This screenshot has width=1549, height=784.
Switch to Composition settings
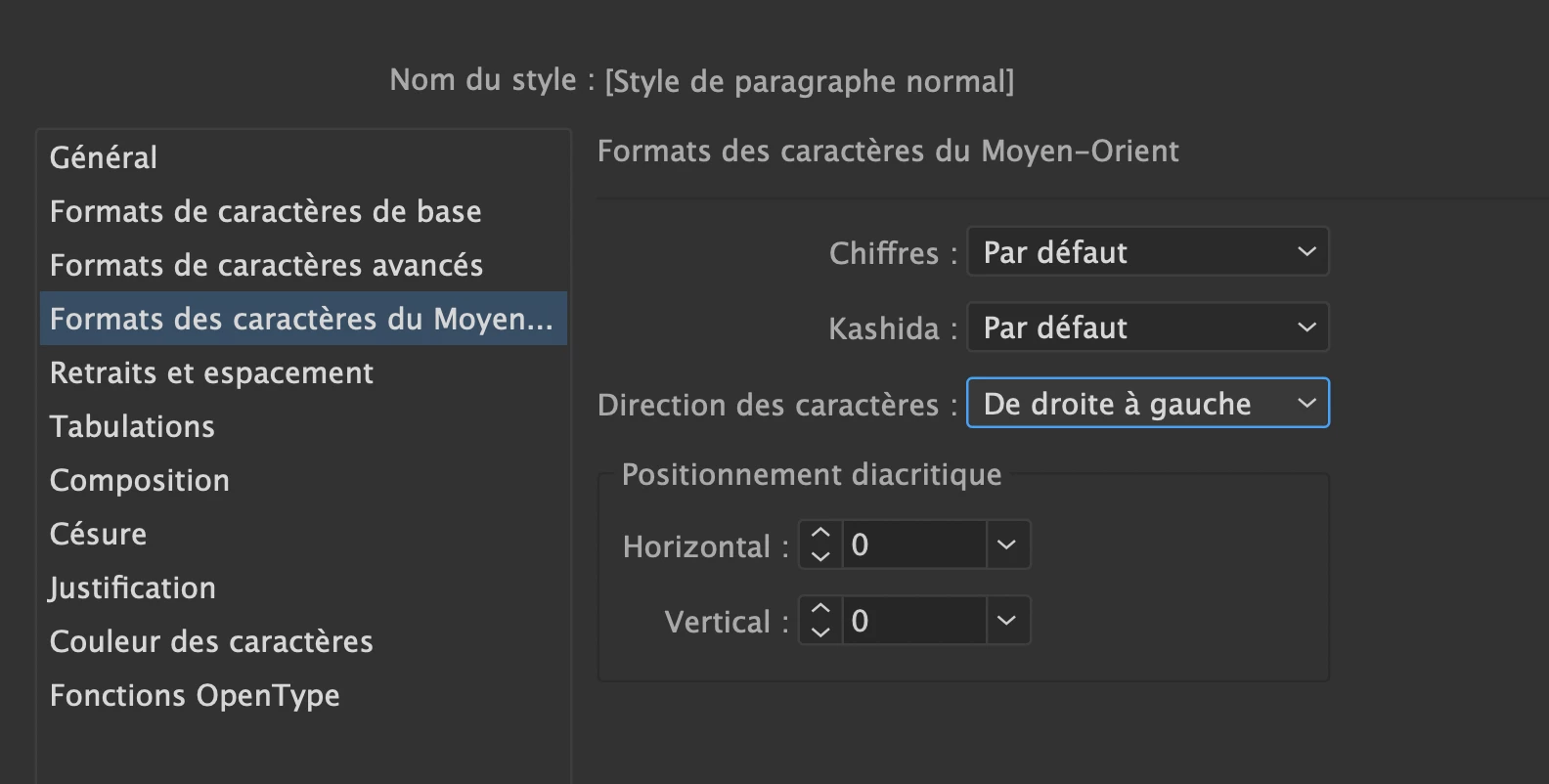pyautogui.click(x=303, y=480)
